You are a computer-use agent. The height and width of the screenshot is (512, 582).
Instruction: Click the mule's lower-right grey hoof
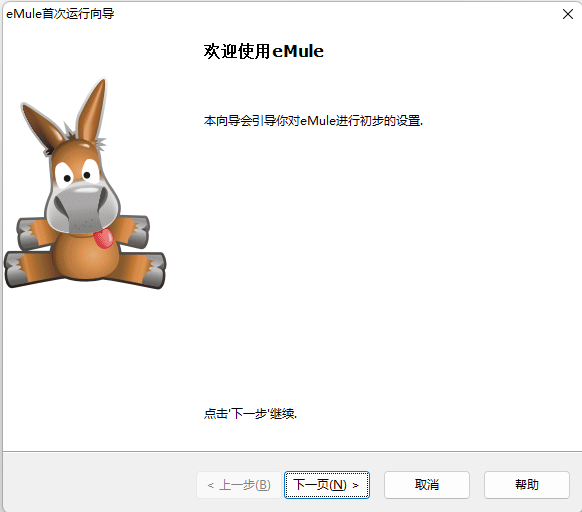point(155,270)
